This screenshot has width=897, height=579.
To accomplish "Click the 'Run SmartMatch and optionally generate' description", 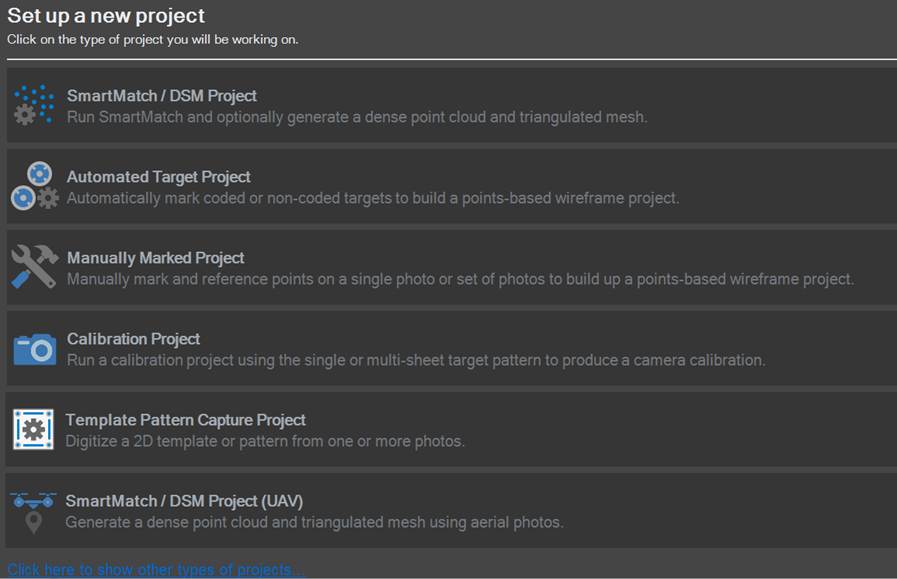I will [x=357, y=117].
